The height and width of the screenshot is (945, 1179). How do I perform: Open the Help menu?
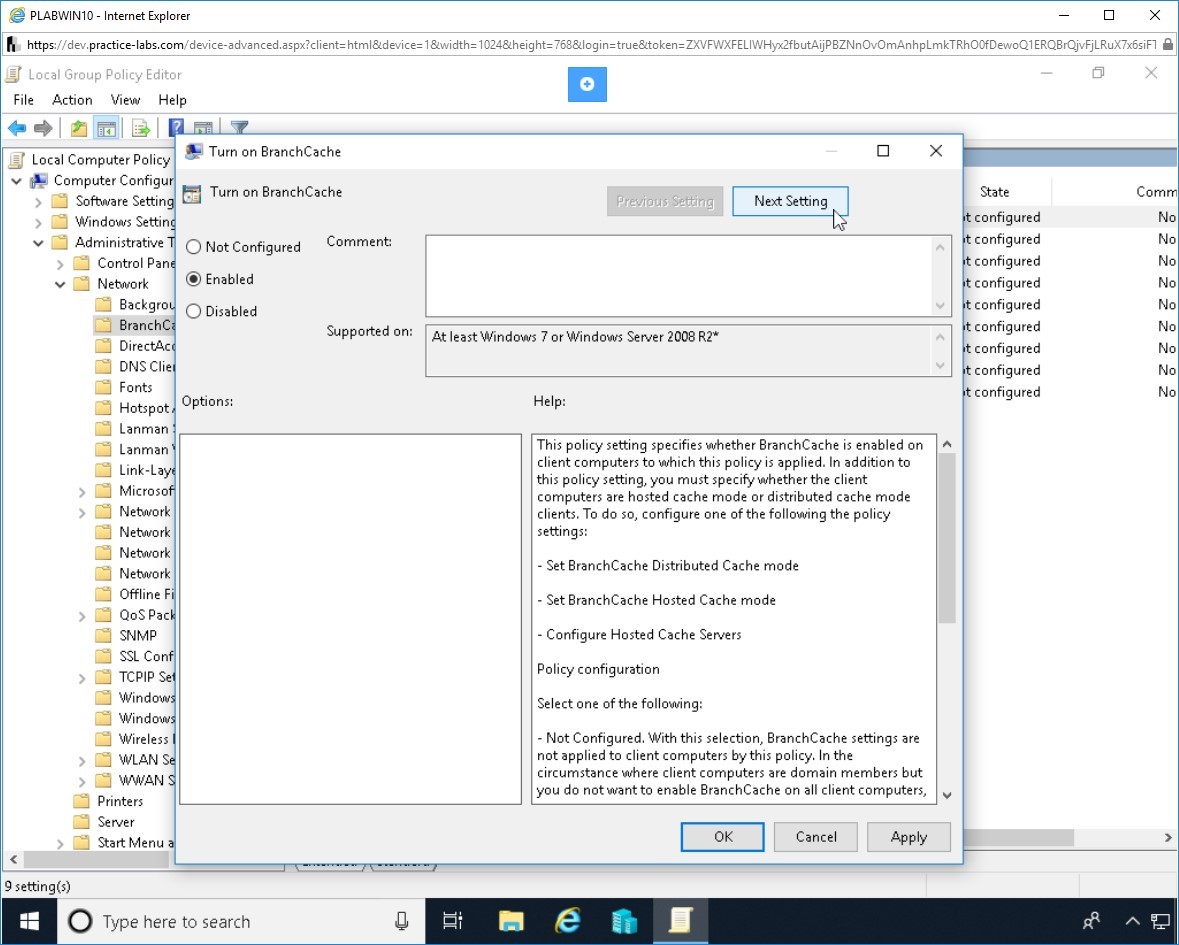[172, 100]
